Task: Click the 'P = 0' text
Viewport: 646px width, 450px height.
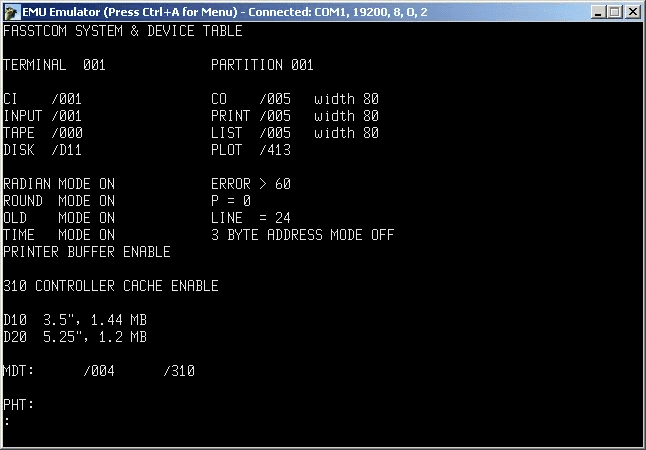Action: (231, 201)
